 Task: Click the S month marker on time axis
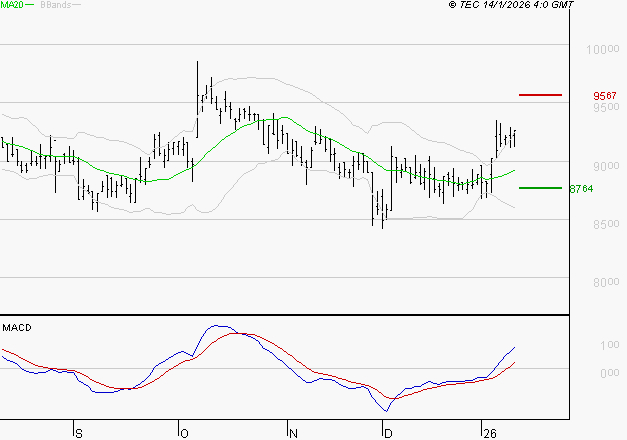point(79,433)
